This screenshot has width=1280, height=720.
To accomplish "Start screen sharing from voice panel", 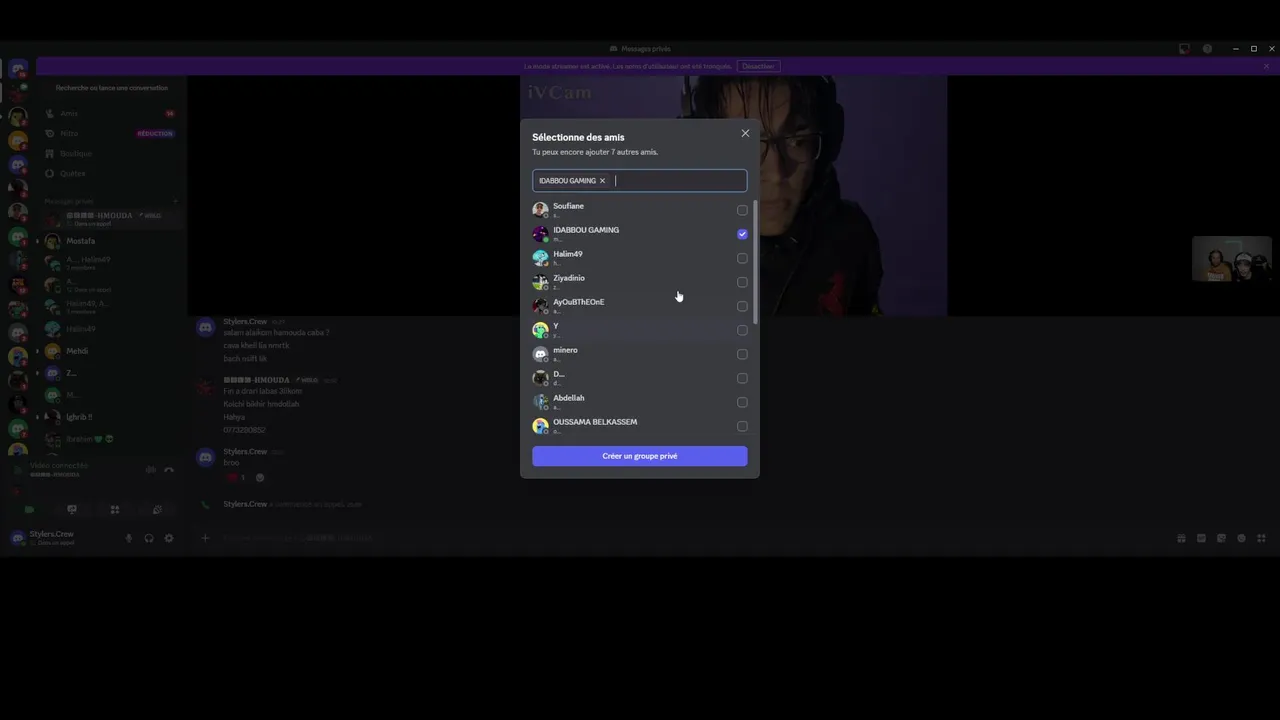I will (71, 510).
